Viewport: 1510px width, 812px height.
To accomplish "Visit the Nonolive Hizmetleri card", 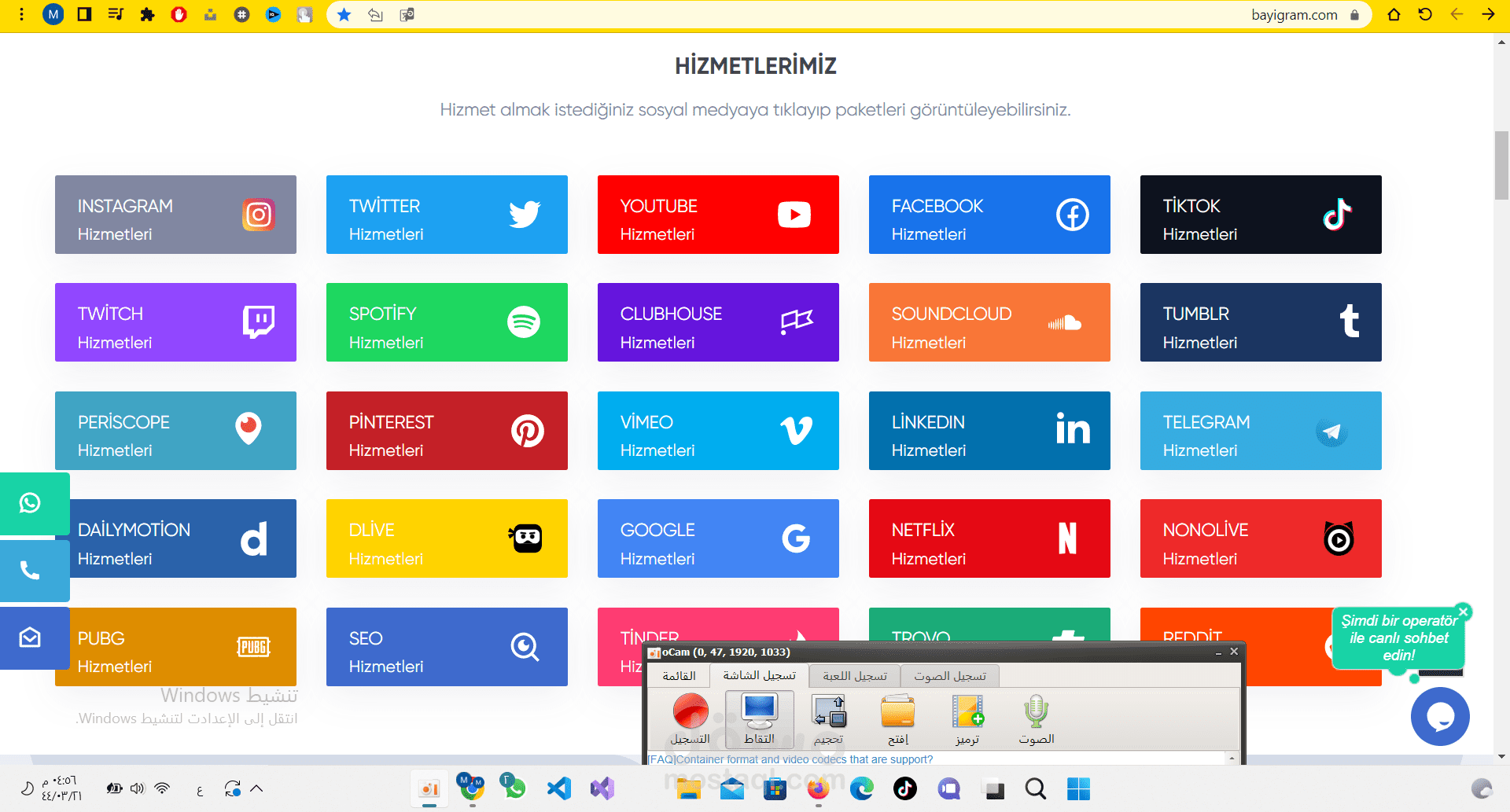I will coord(1261,538).
